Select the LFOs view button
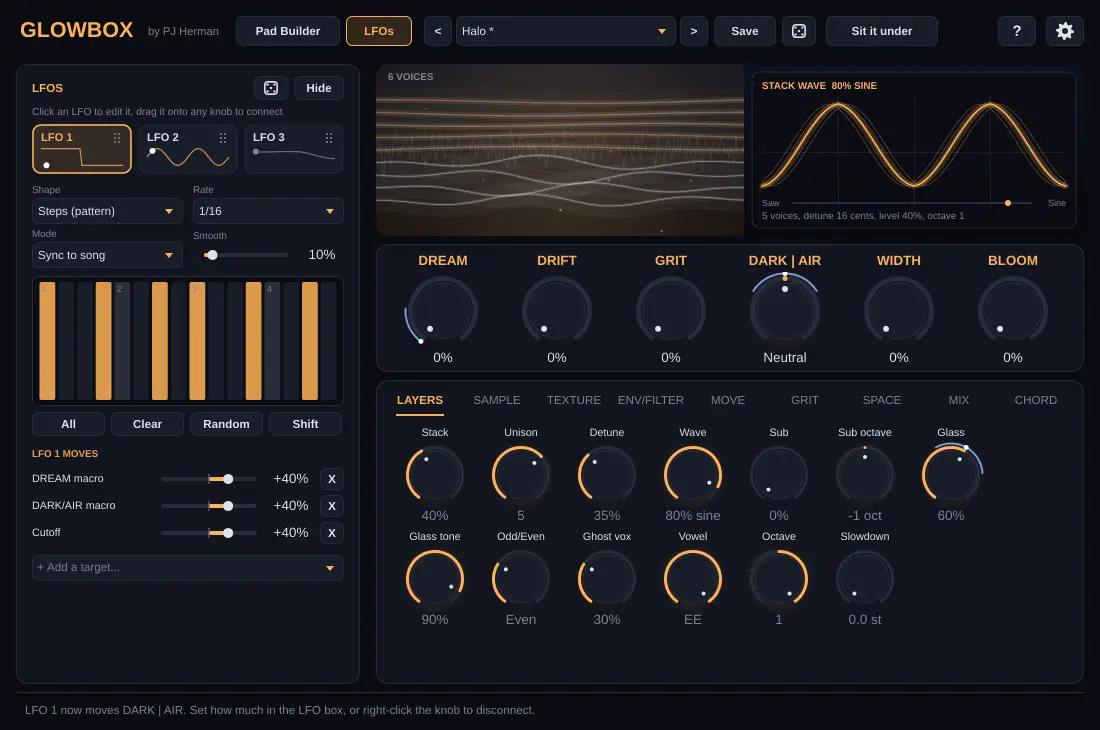The height and width of the screenshot is (730, 1100). 379,31
